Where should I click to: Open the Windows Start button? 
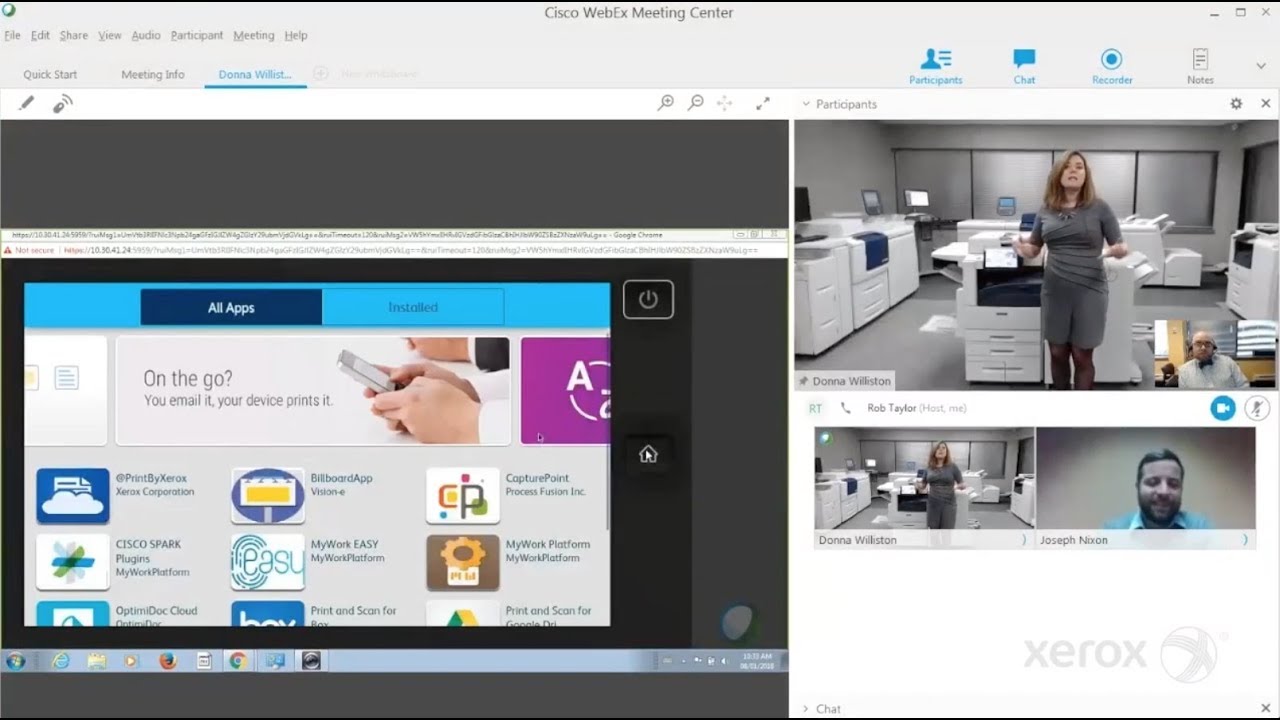(15, 661)
